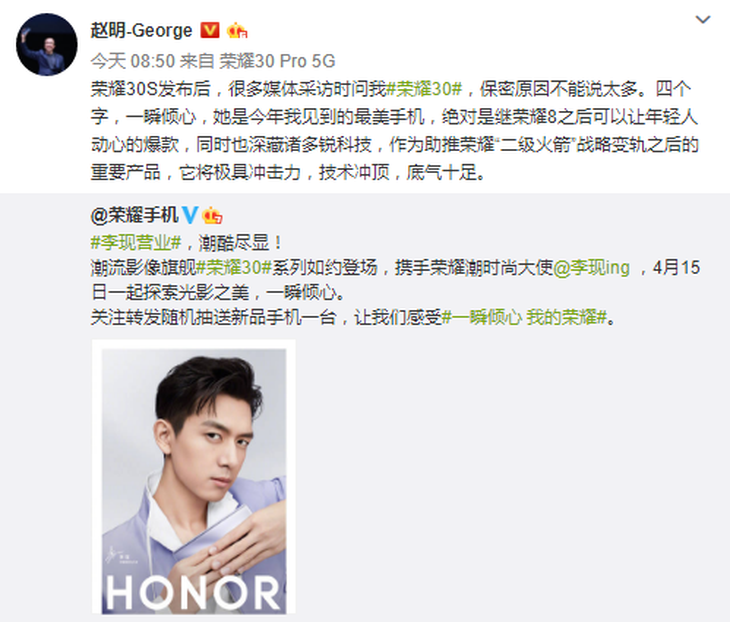This screenshot has height=622, width=730.
Task: Open the 赵明-George username link
Action: coord(142,31)
